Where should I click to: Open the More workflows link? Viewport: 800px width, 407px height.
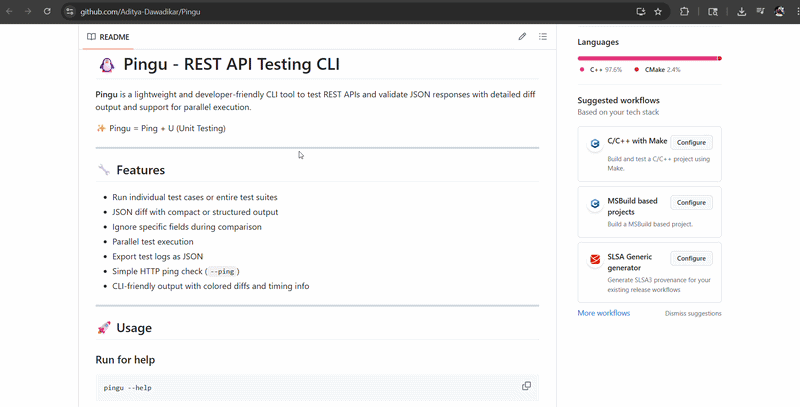tap(603, 313)
